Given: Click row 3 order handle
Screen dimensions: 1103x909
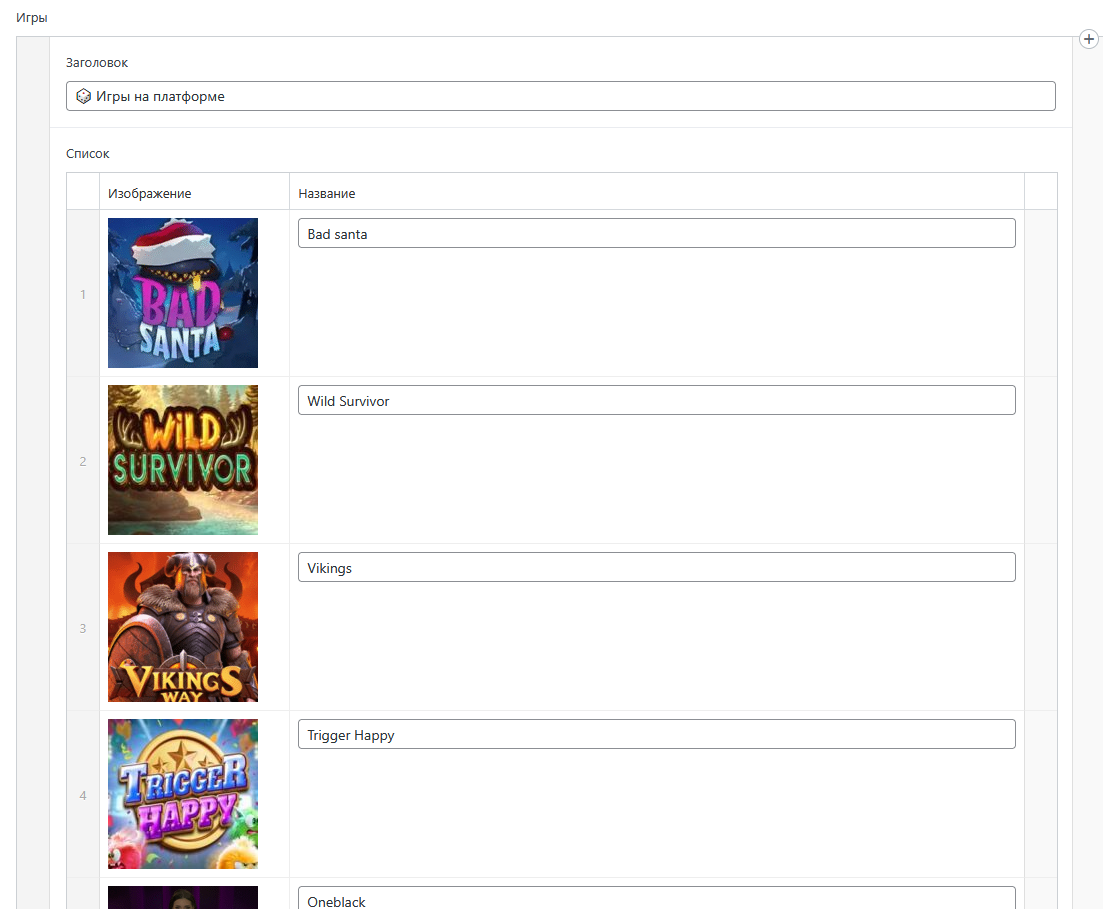Looking at the screenshot, I should 83,628.
